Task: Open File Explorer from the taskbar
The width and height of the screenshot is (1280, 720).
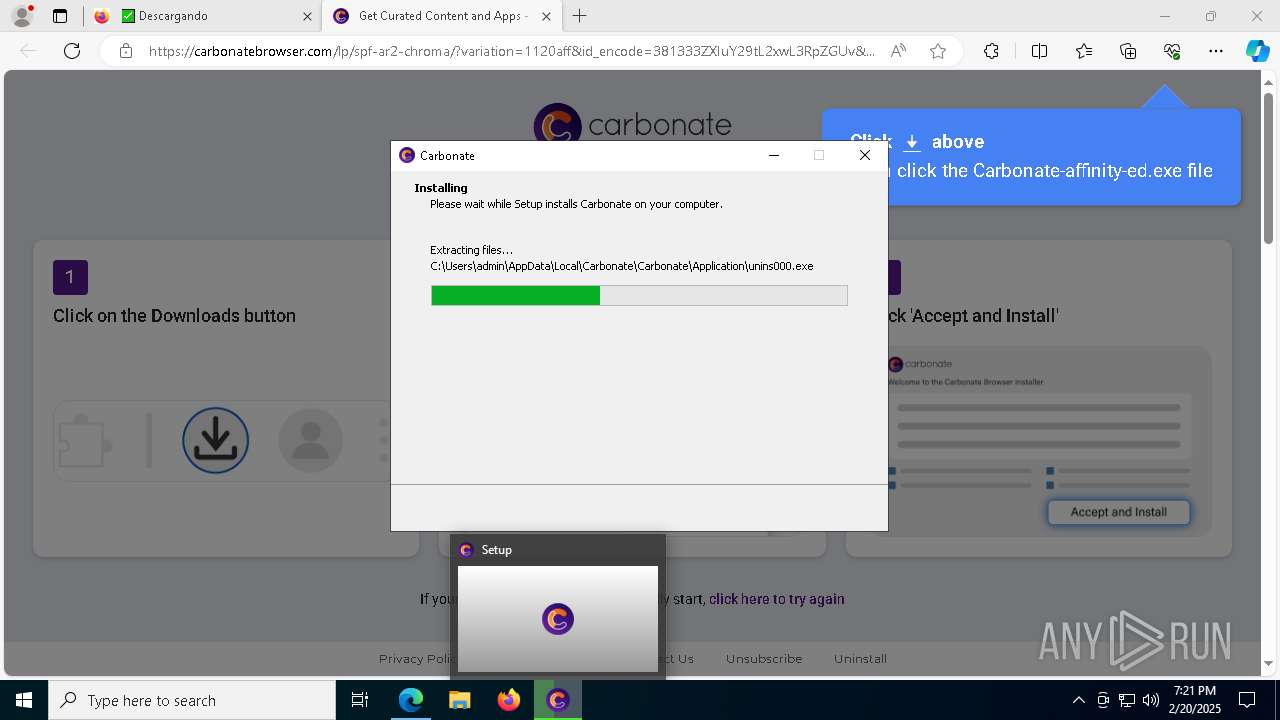Action: coord(459,700)
